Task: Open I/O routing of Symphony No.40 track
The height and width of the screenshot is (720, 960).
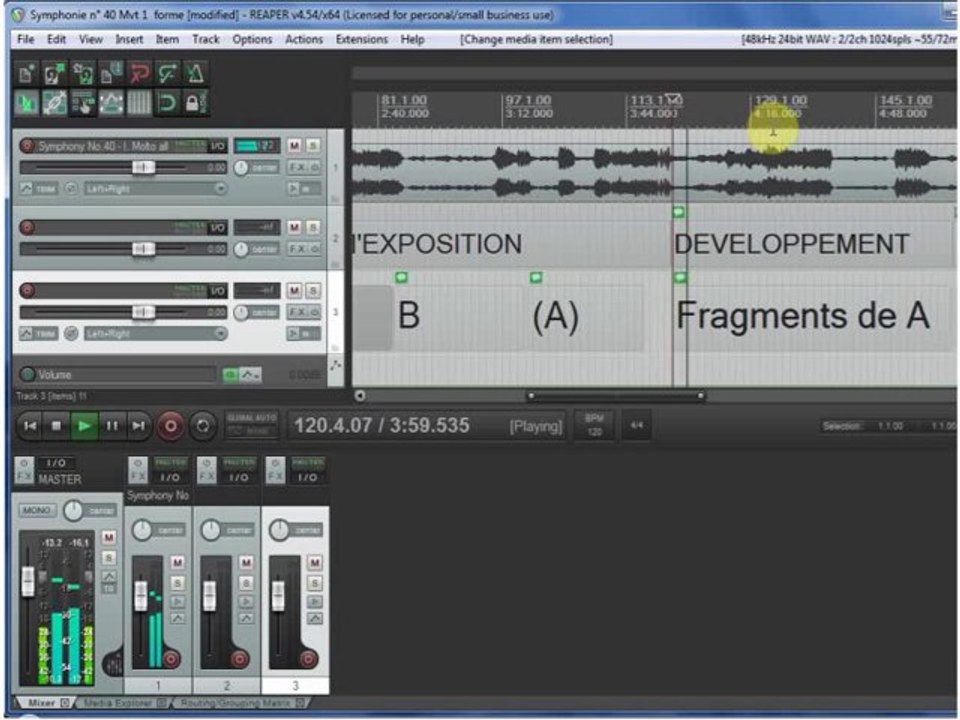Action: point(218,146)
